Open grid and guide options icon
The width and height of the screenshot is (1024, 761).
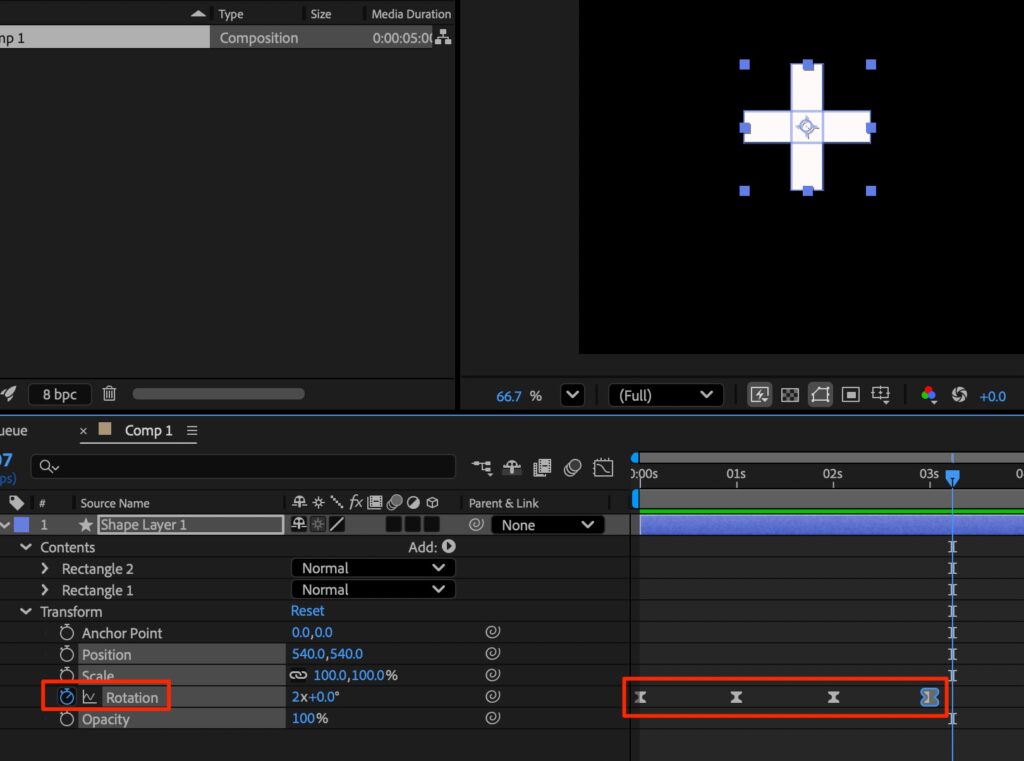pyautogui.click(x=881, y=395)
